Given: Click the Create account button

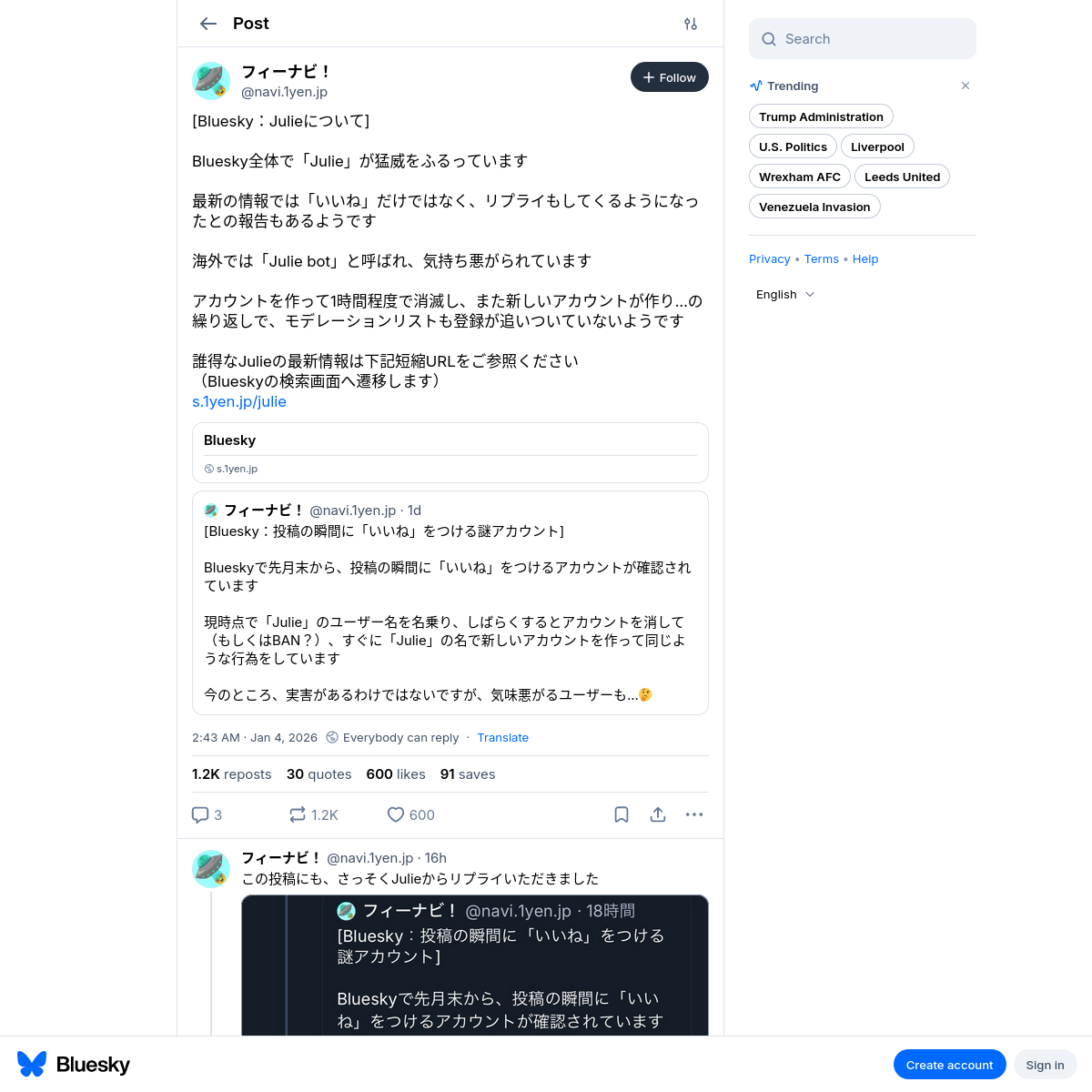Looking at the screenshot, I should [950, 1065].
